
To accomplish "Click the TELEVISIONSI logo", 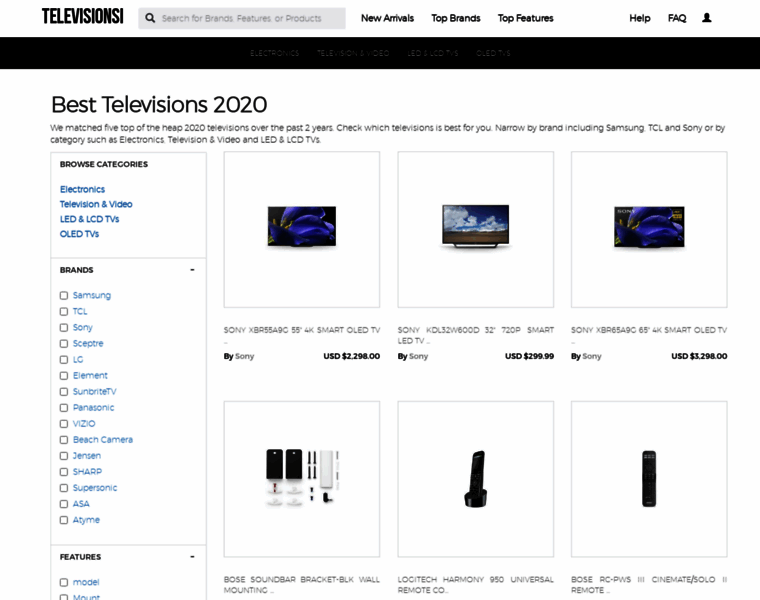I will click(82, 16).
